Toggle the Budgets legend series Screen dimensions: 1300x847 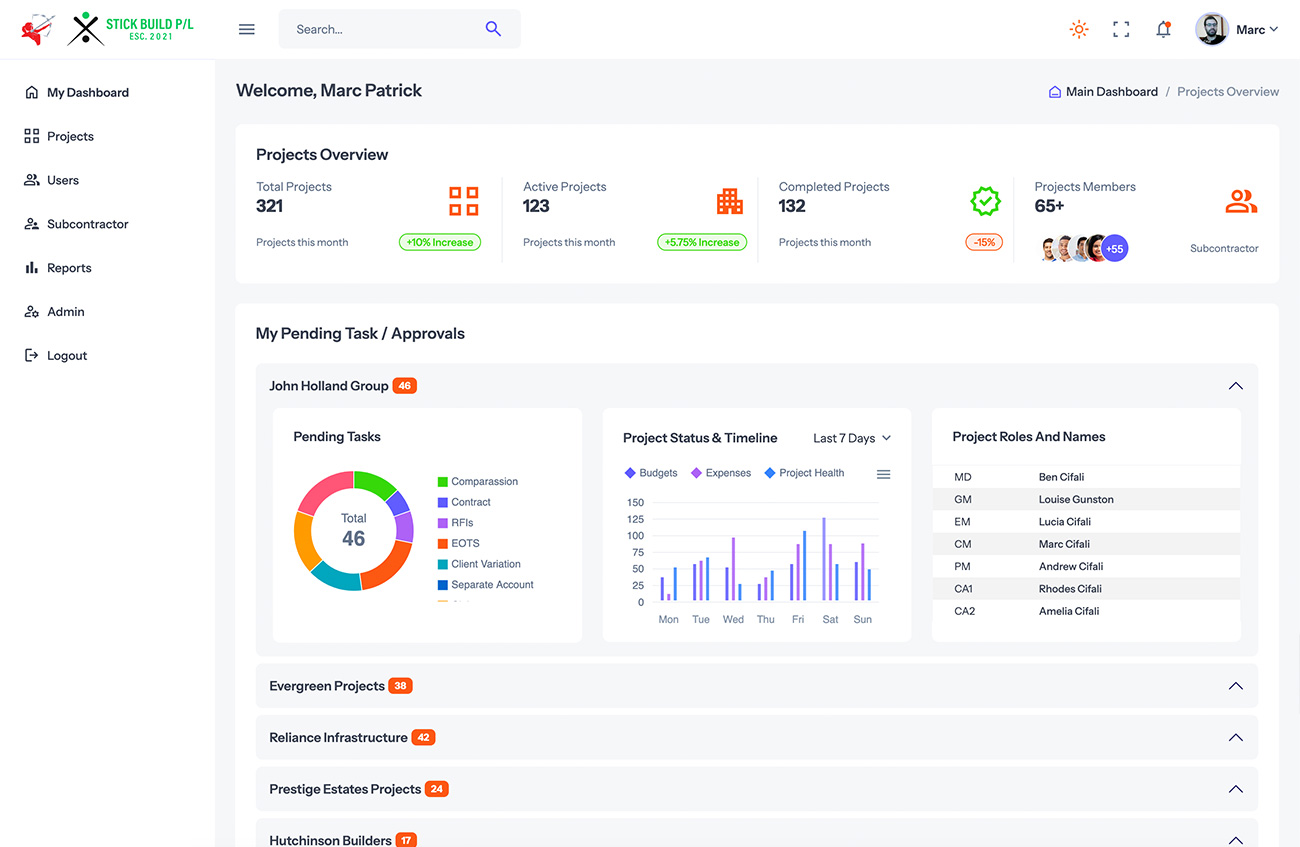tap(650, 473)
